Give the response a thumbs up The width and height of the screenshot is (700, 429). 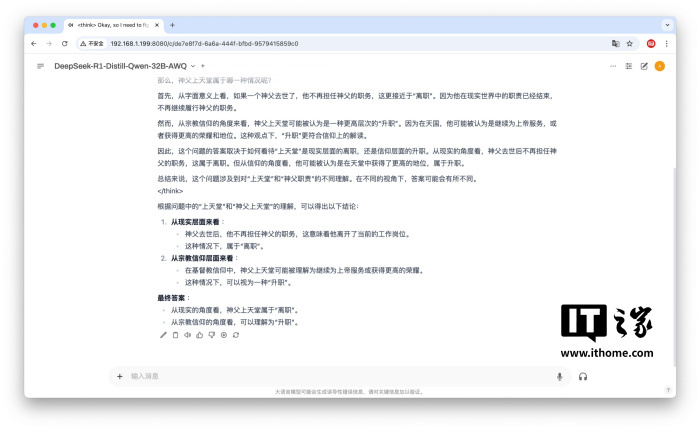tap(199, 335)
